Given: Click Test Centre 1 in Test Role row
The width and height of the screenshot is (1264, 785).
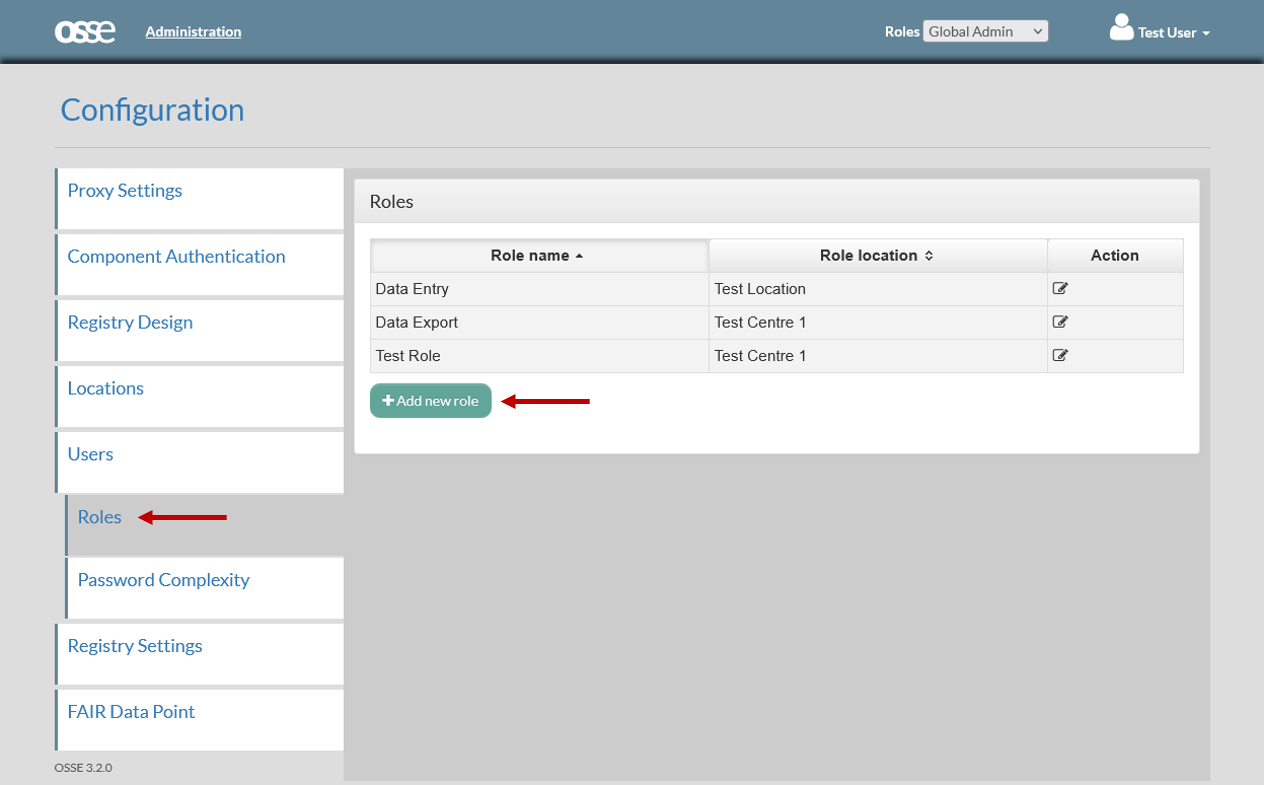Looking at the screenshot, I should coord(878,355).
